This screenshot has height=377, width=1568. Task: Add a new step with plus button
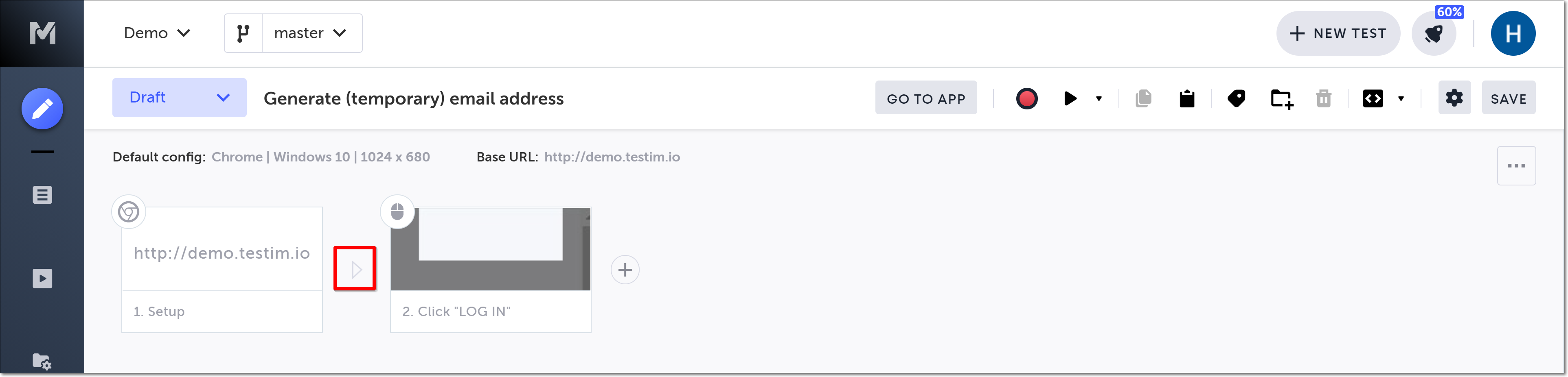[625, 270]
